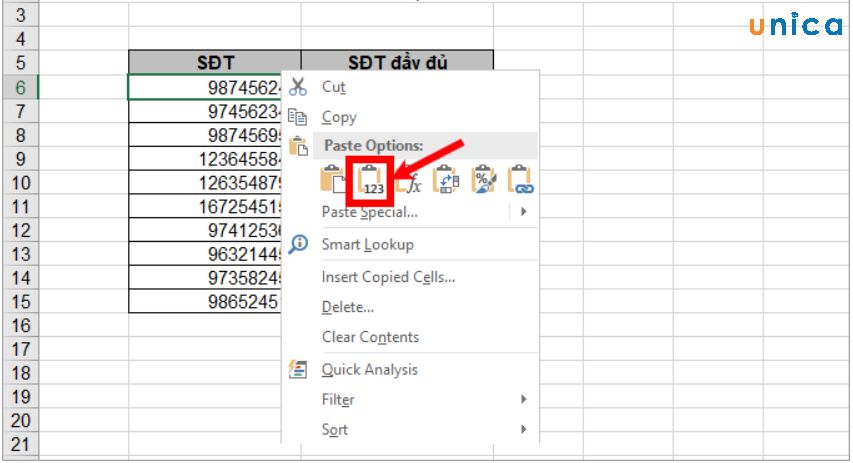
Task: Click the default Paste clipboard icon
Action: click(x=333, y=180)
